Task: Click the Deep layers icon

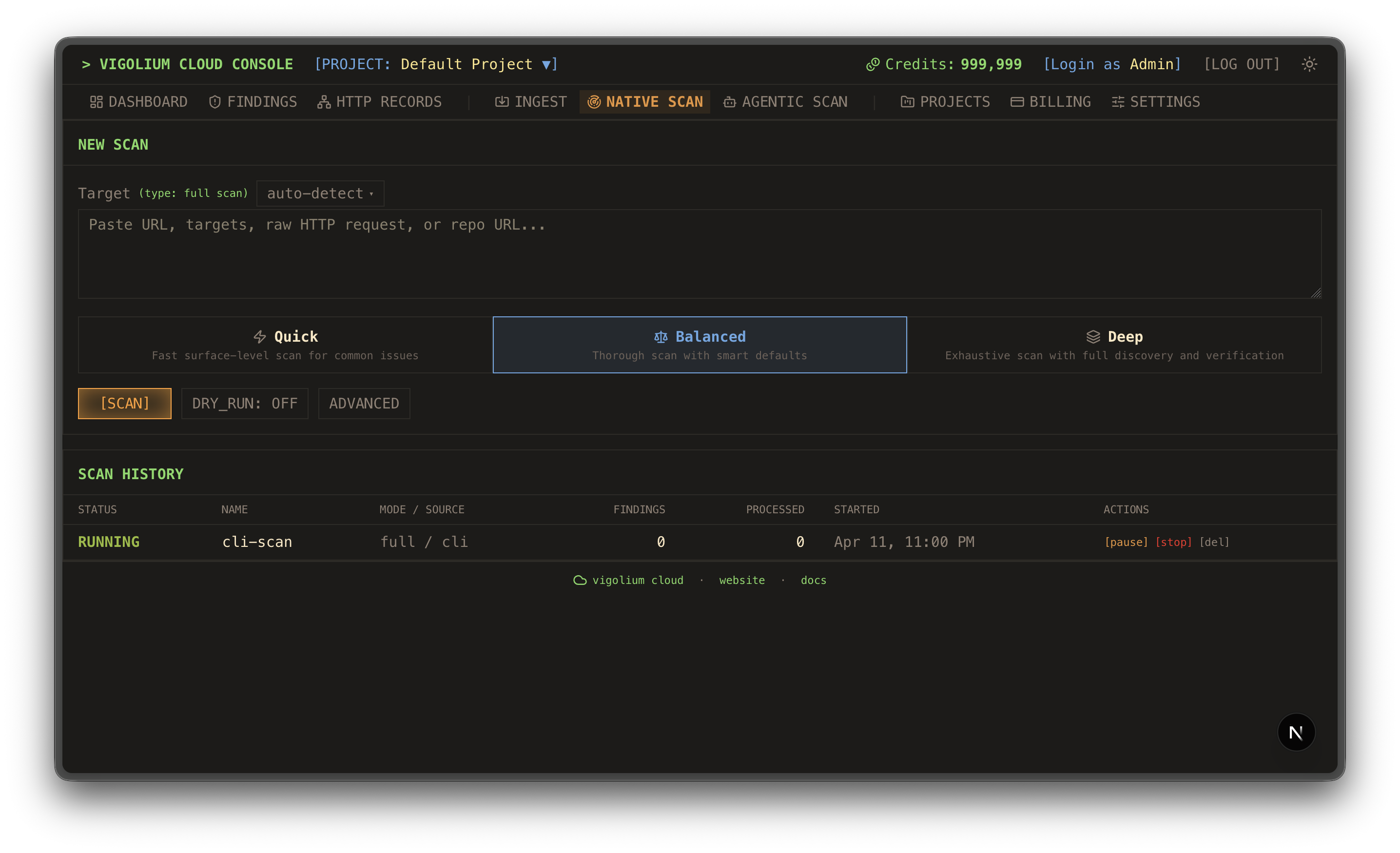Action: [1093, 336]
